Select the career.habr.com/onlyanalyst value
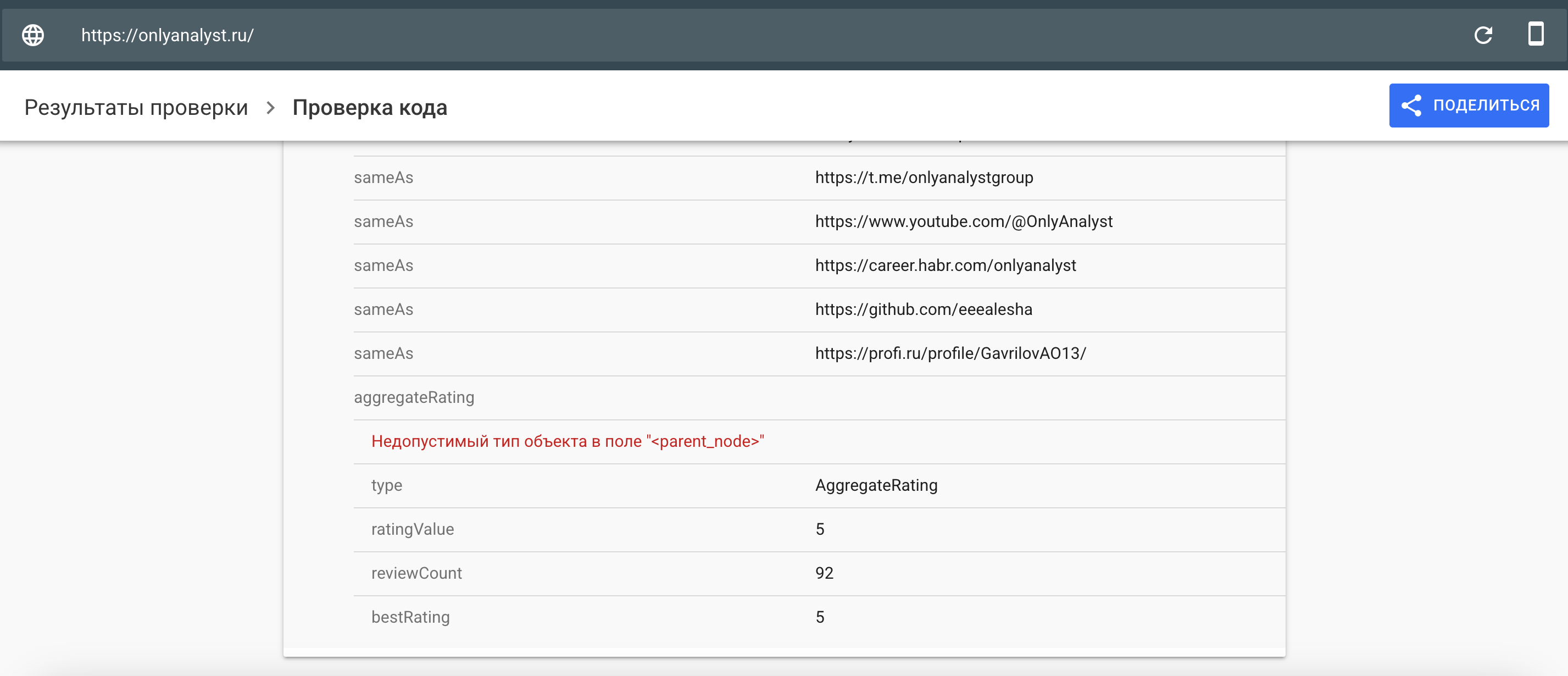The image size is (1568, 676). [x=946, y=265]
